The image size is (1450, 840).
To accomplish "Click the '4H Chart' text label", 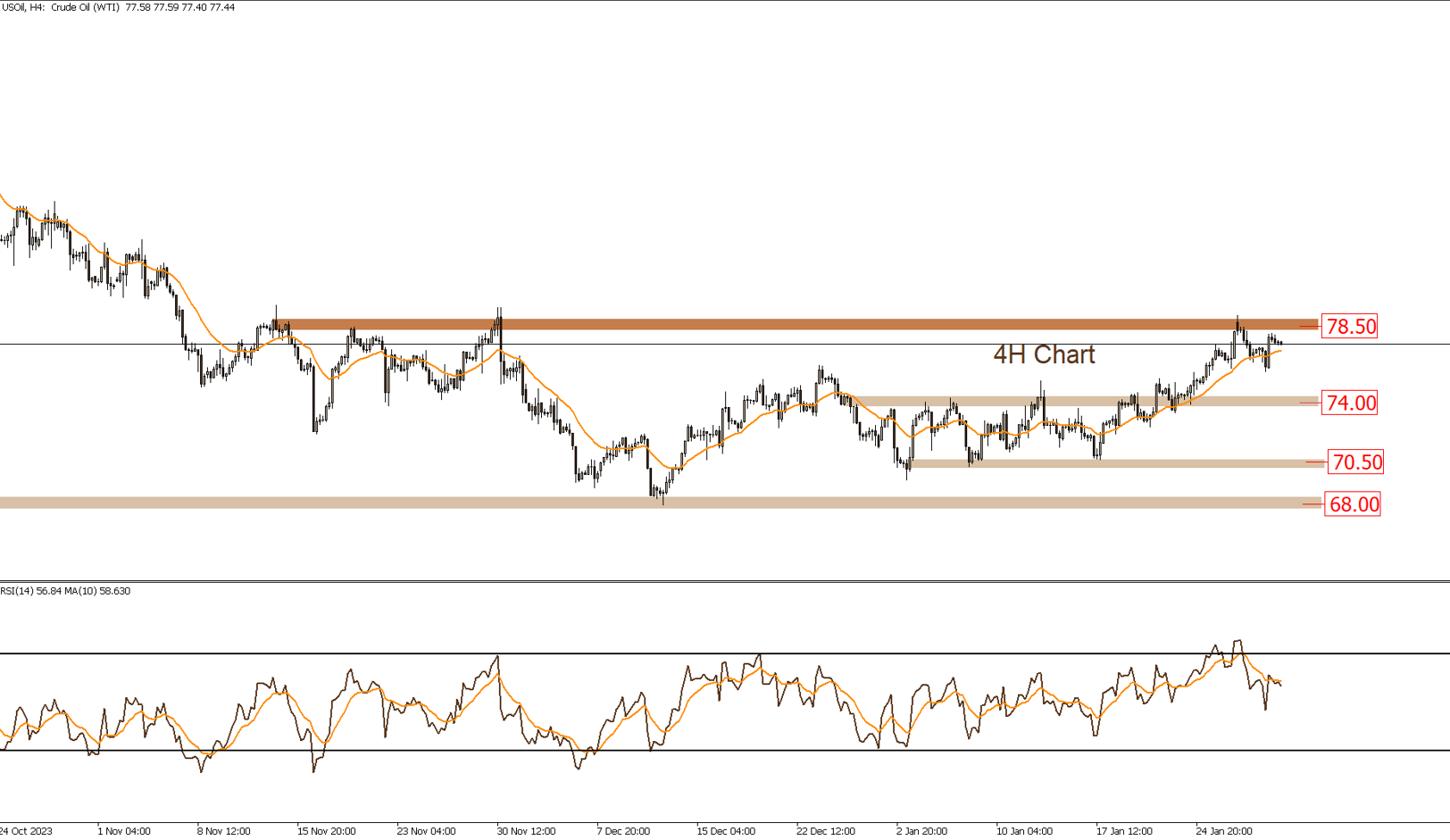I will (1044, 355).
